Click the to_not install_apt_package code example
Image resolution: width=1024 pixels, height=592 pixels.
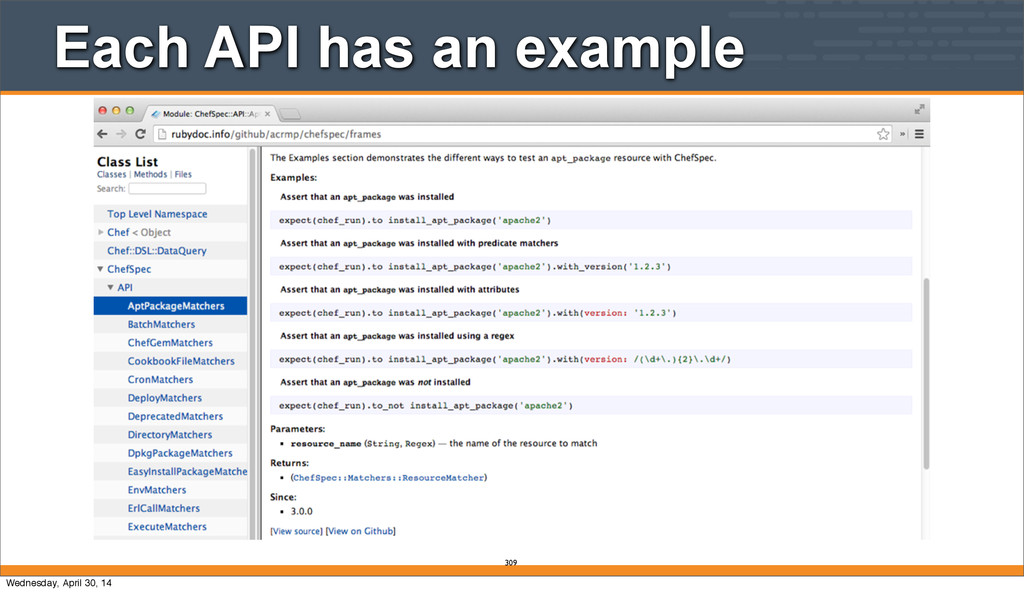tap(591, 406)
